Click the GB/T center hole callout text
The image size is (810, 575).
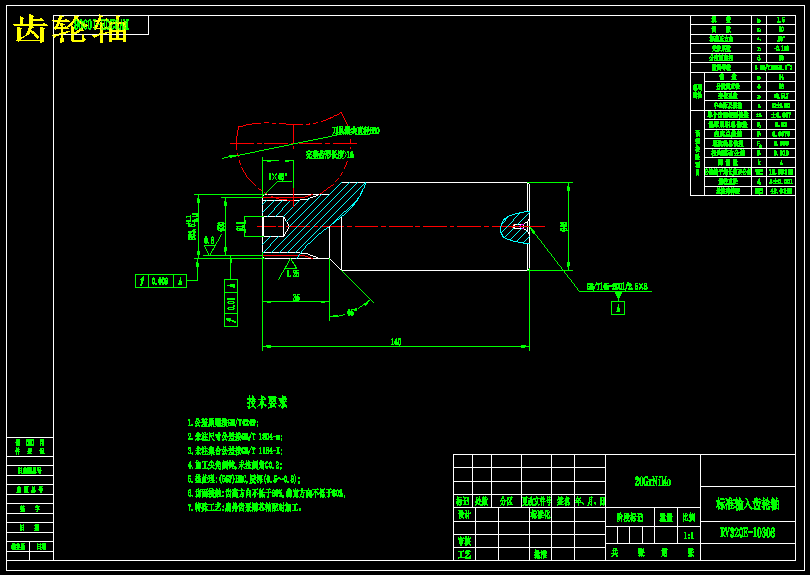617,287
